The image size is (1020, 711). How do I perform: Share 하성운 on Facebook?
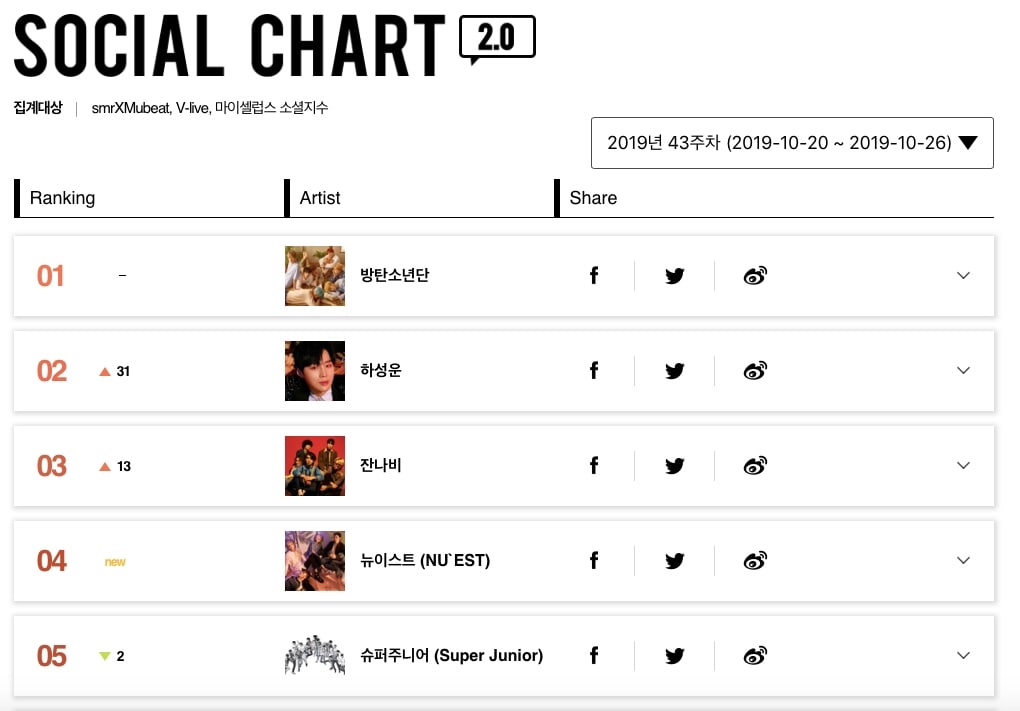pos(594,371)
